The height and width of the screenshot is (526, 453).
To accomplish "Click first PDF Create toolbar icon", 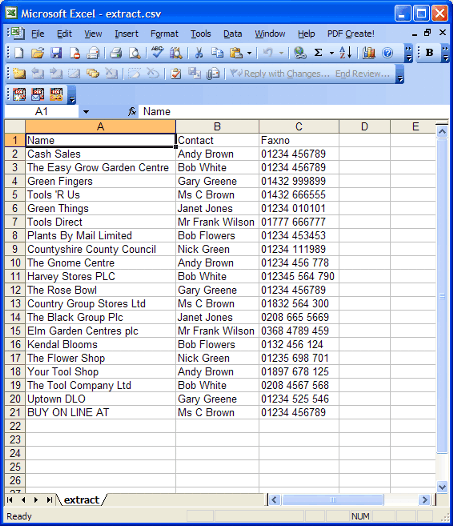I will [x=19, y=94].
